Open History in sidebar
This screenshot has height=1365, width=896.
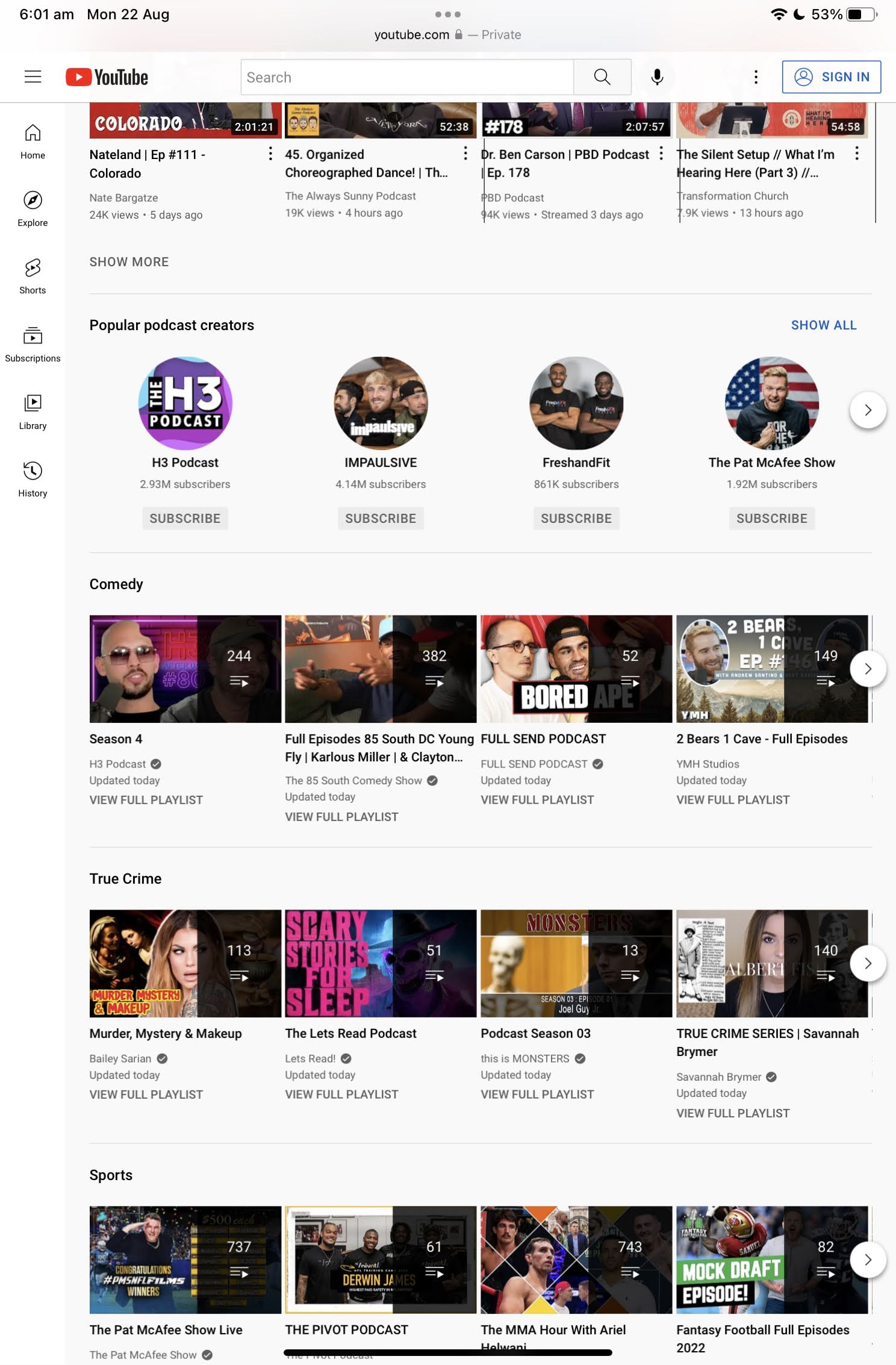point(33,479)
